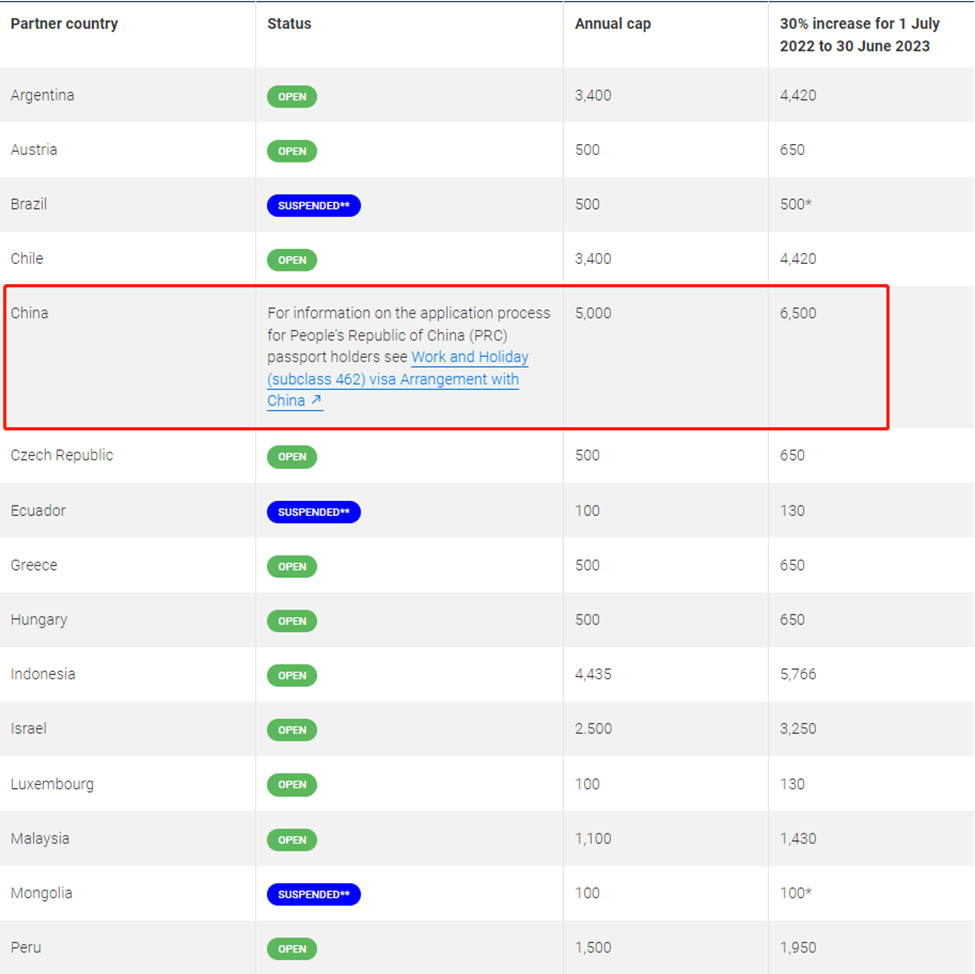
Task: Click Argentina's OPEN status badge
Action: [x=292, y=97]
